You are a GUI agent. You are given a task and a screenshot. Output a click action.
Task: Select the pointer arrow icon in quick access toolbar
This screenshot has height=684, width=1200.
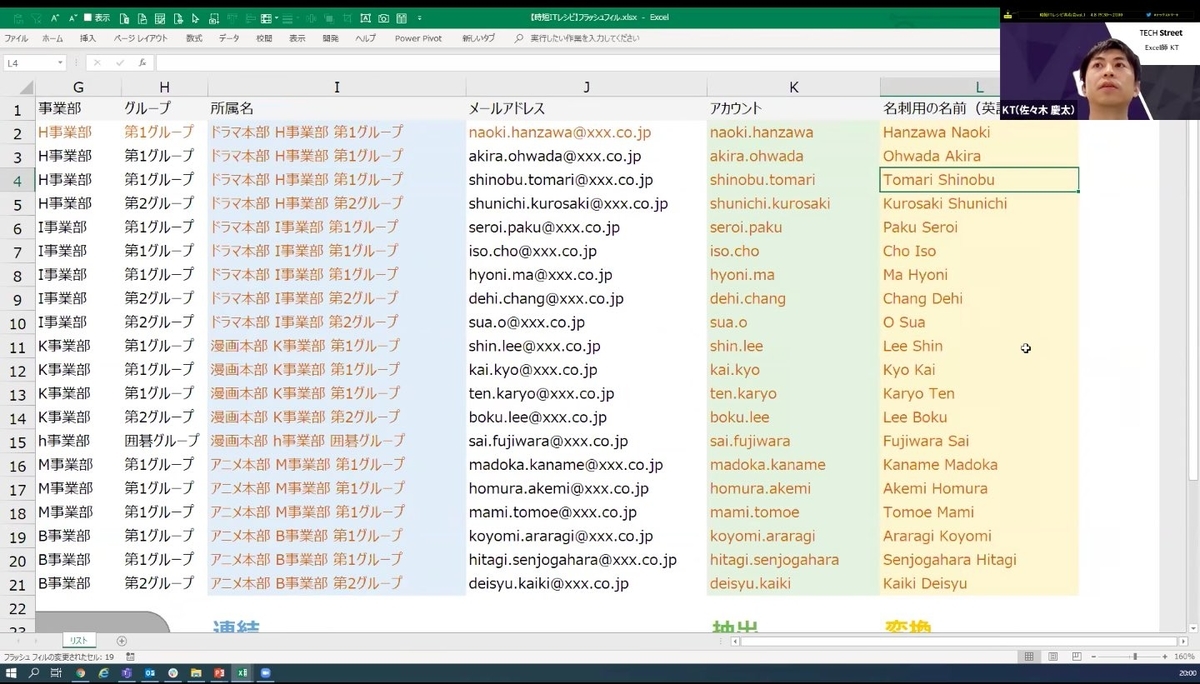click(x=195, y=18)
